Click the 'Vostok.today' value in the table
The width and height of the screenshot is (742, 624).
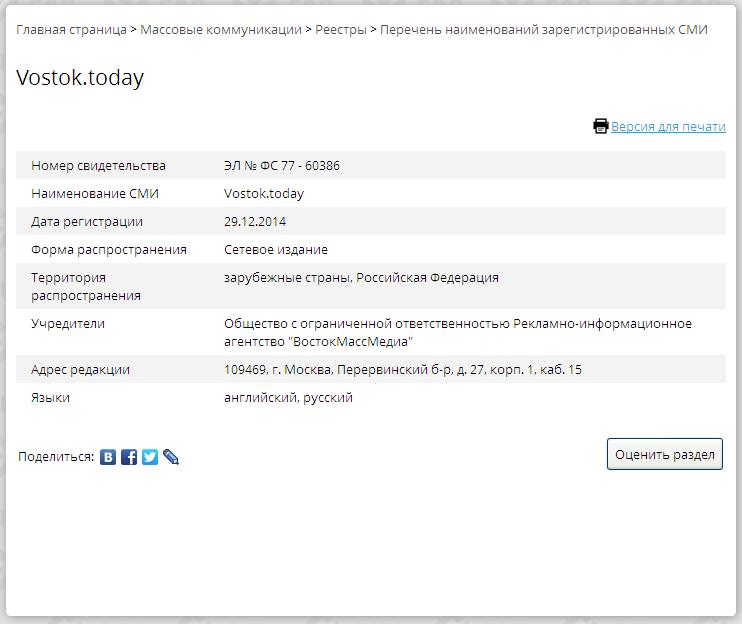263,193
